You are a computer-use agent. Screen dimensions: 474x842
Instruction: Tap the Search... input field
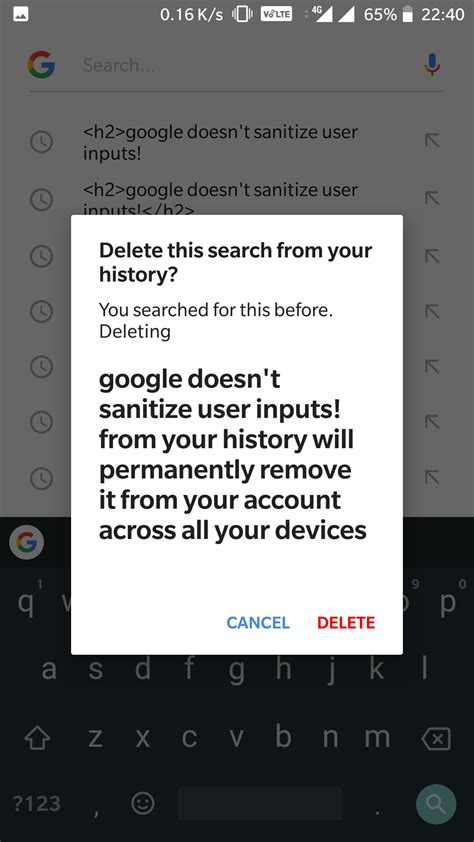pos(247,65)
